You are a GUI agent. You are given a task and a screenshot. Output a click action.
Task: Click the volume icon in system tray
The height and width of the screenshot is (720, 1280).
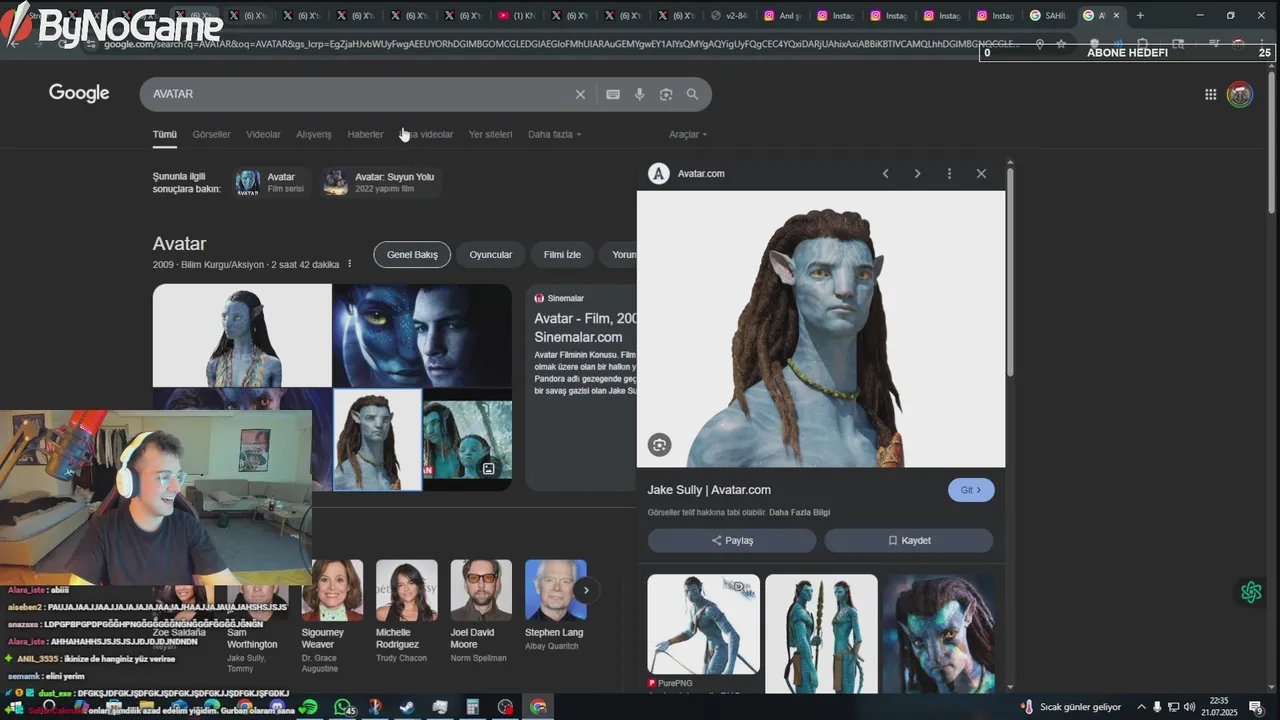(x=1189, y=707)
